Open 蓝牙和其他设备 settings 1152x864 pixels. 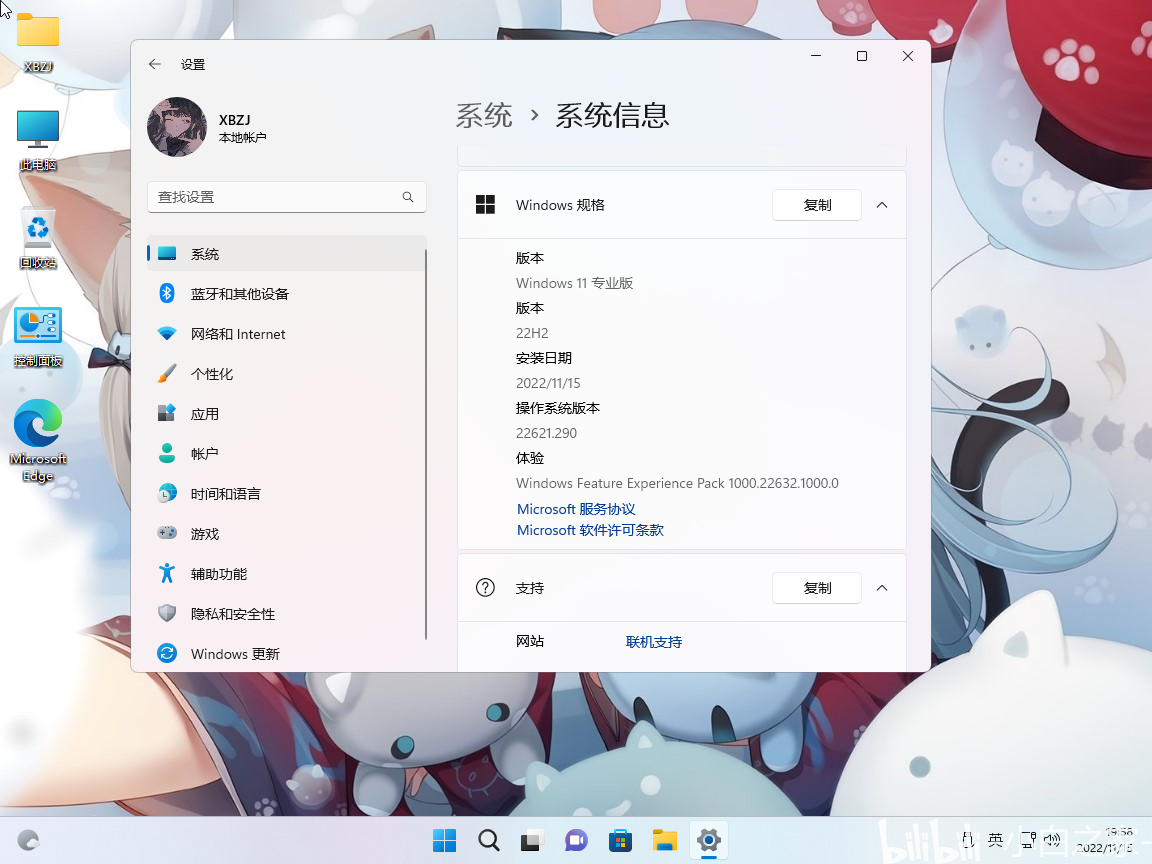pos(287,294)
